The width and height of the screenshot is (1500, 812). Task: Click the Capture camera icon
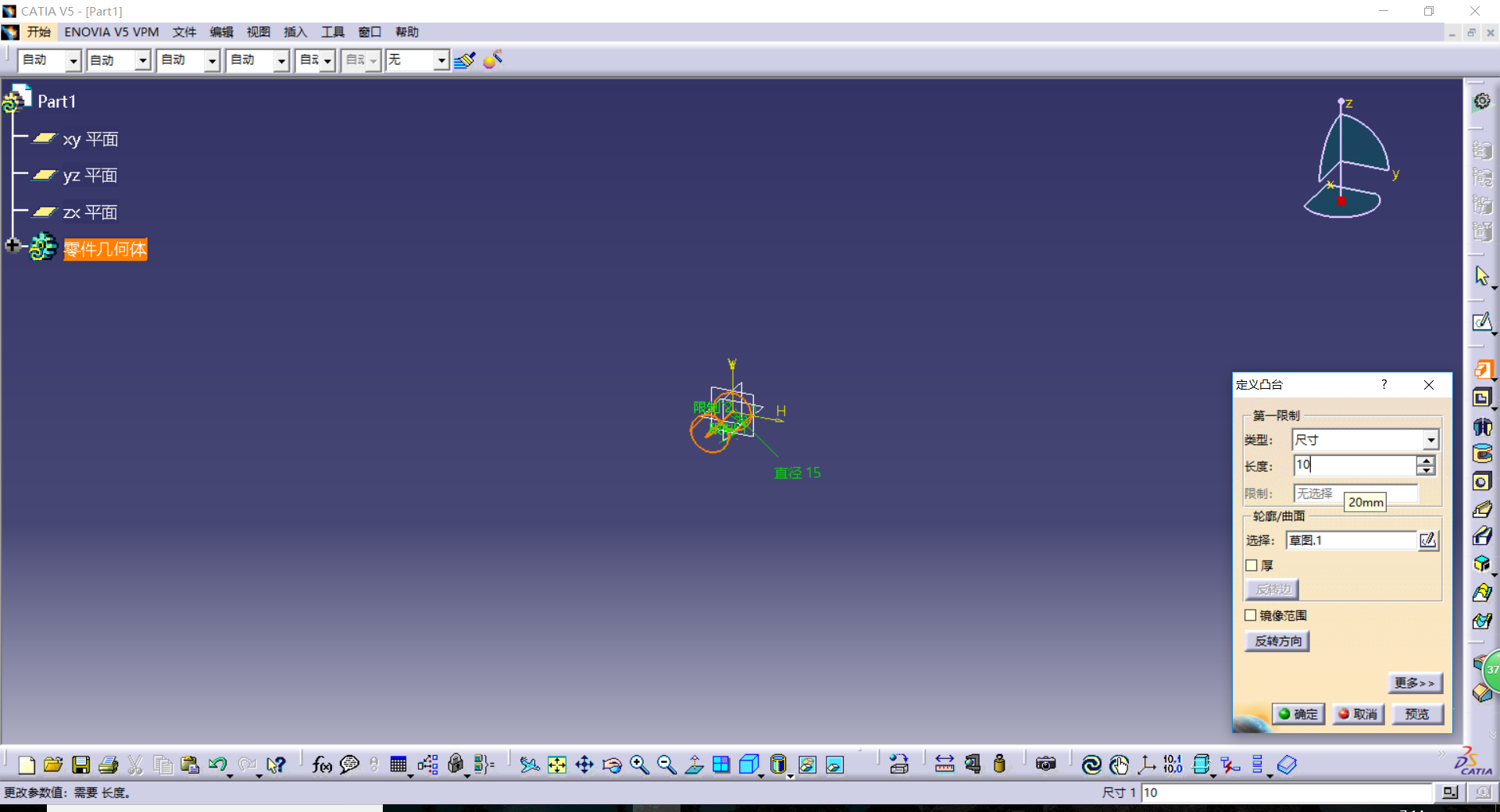[x=1045, y=765]
